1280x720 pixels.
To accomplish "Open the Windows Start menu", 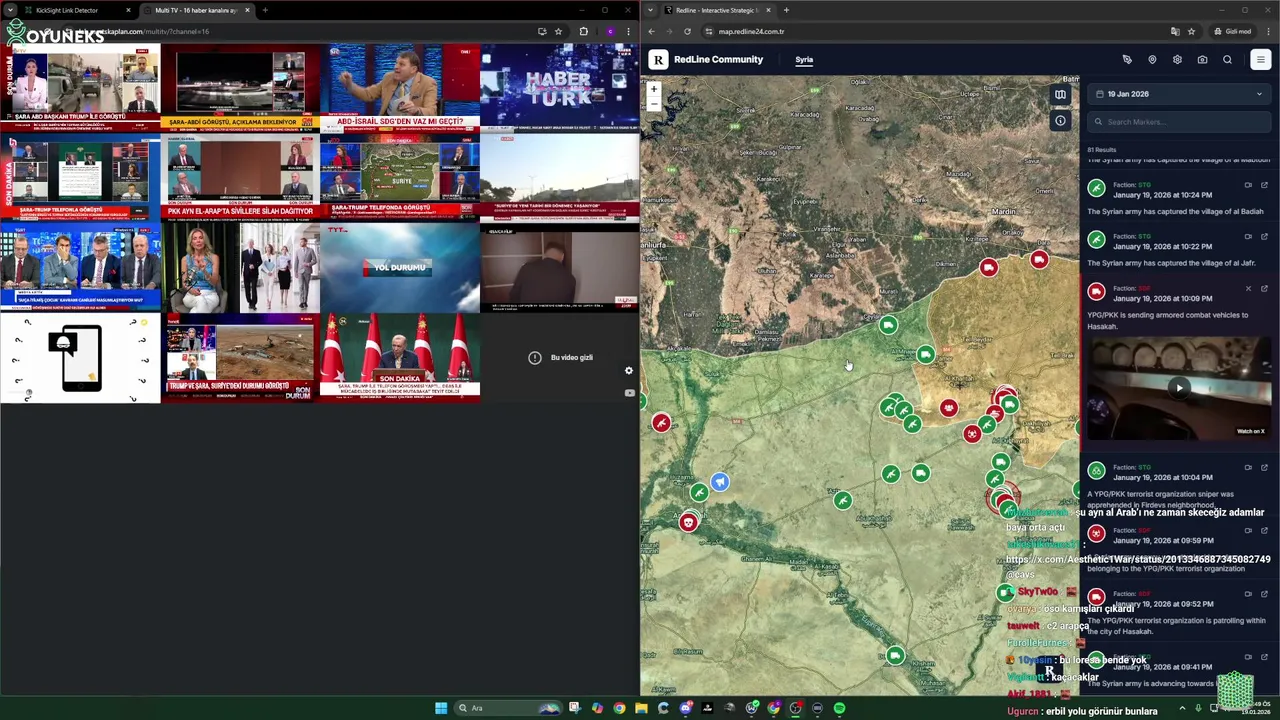I will click(x=440, y=708).
